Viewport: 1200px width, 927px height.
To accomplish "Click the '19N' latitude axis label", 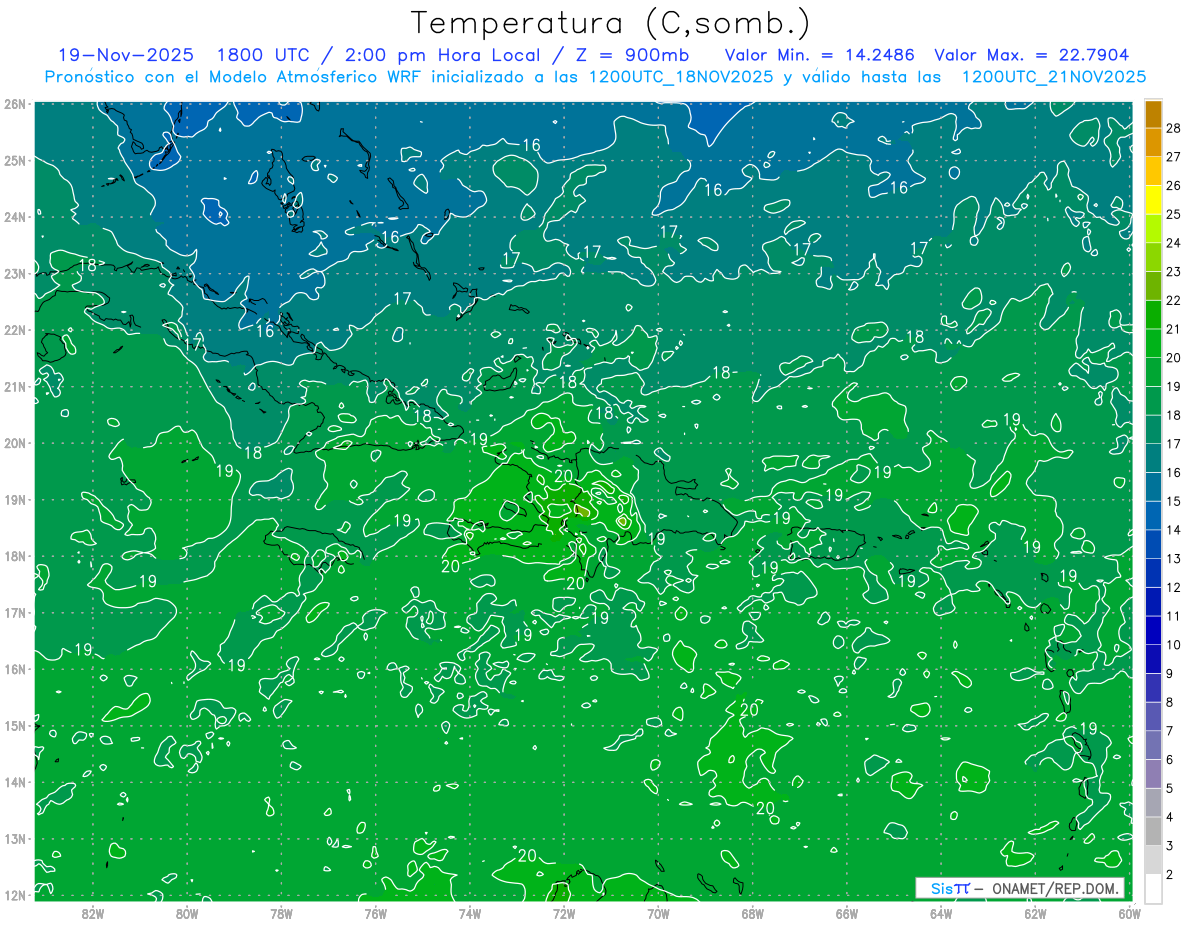I will pos(14,499).
